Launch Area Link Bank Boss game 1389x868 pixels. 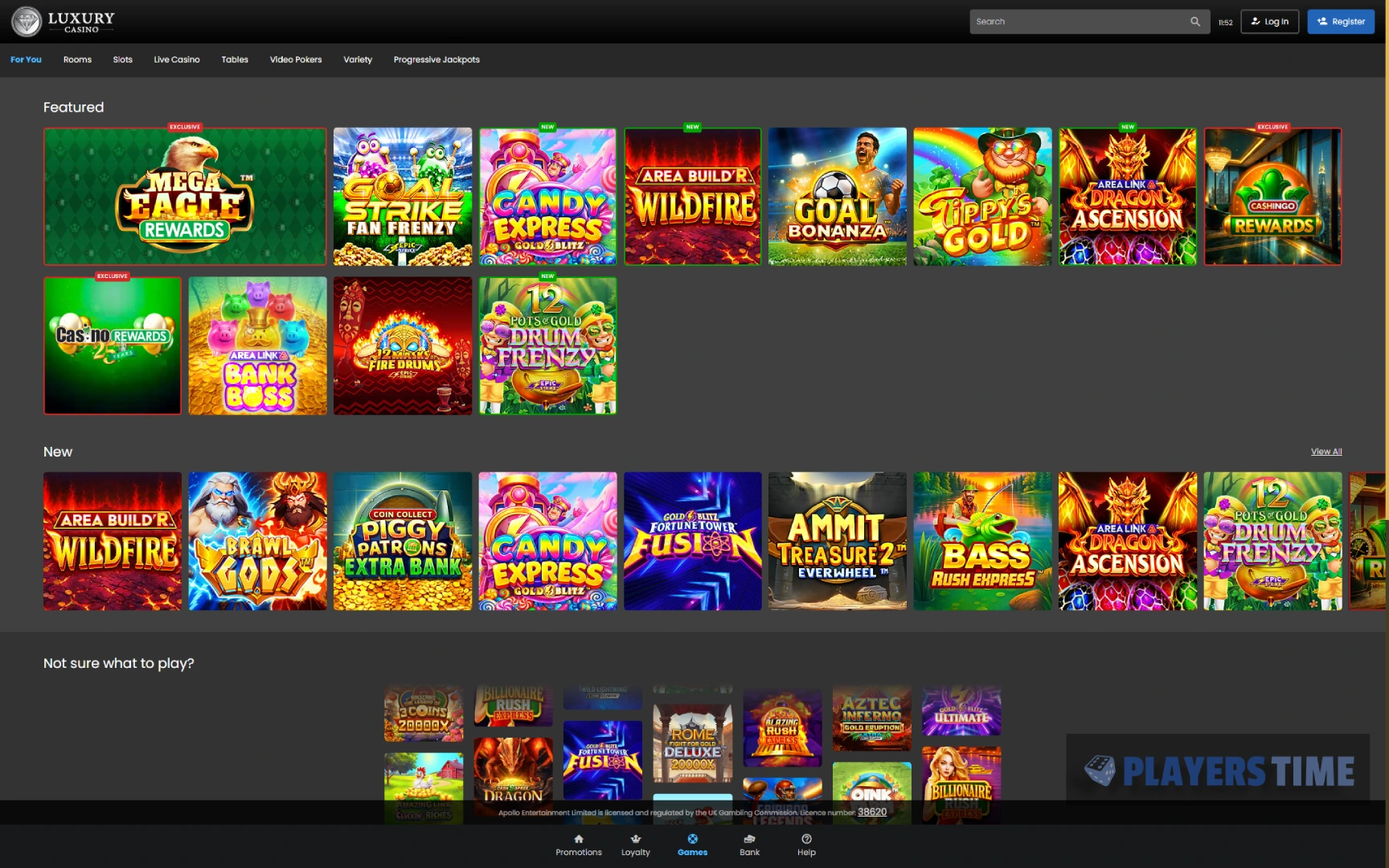tap(258, 346)
